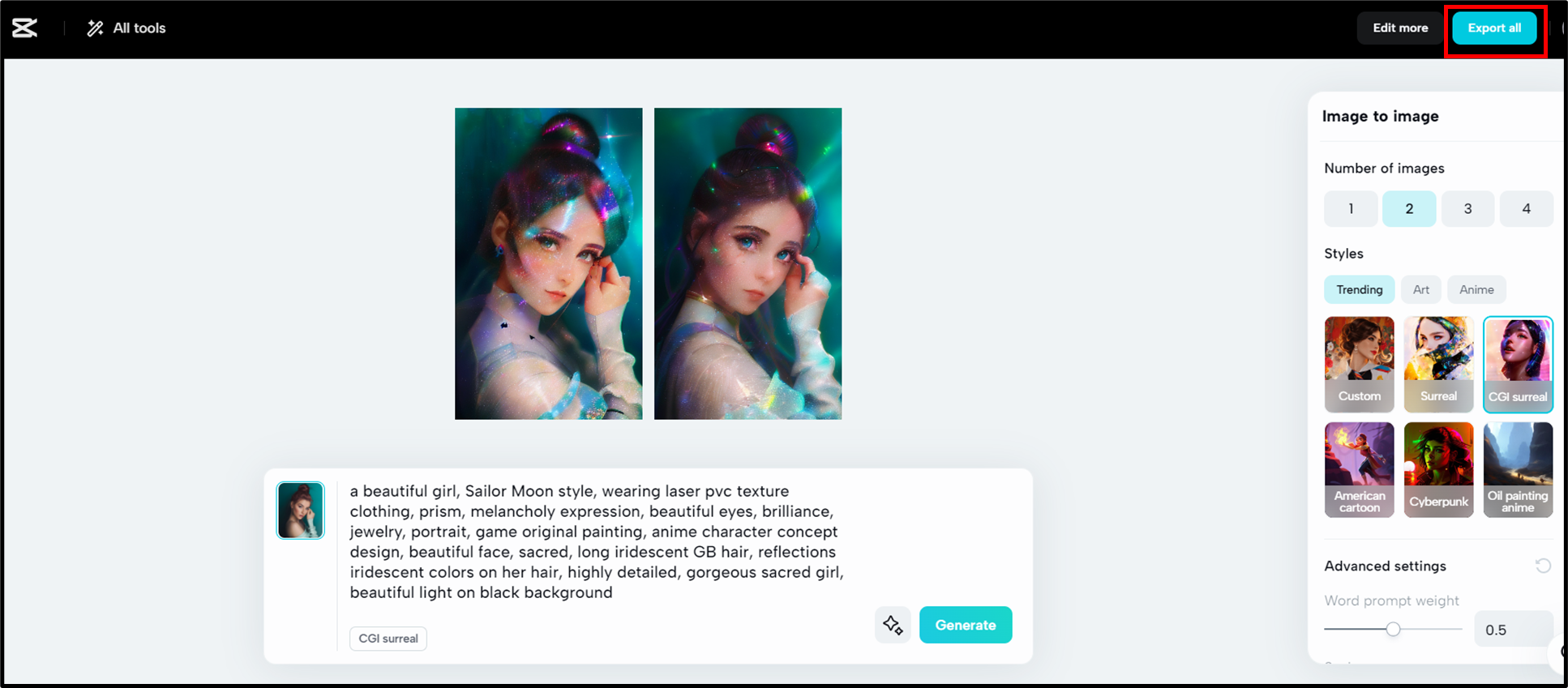
Task: Set number of images to 3
Action: tap(1467, 208)
